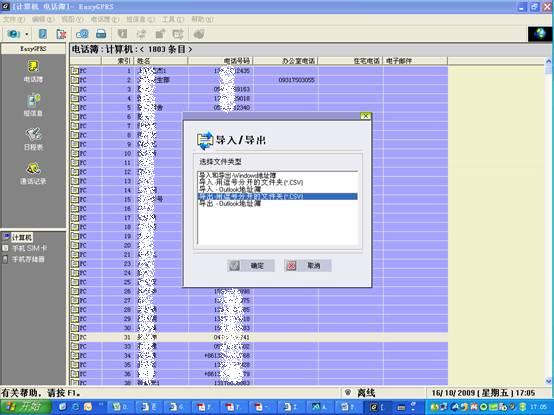Image resolution: width=554 pixels, height=415 pixels.
Task: Select phonebook row with index 1
Action: point(259,71)
